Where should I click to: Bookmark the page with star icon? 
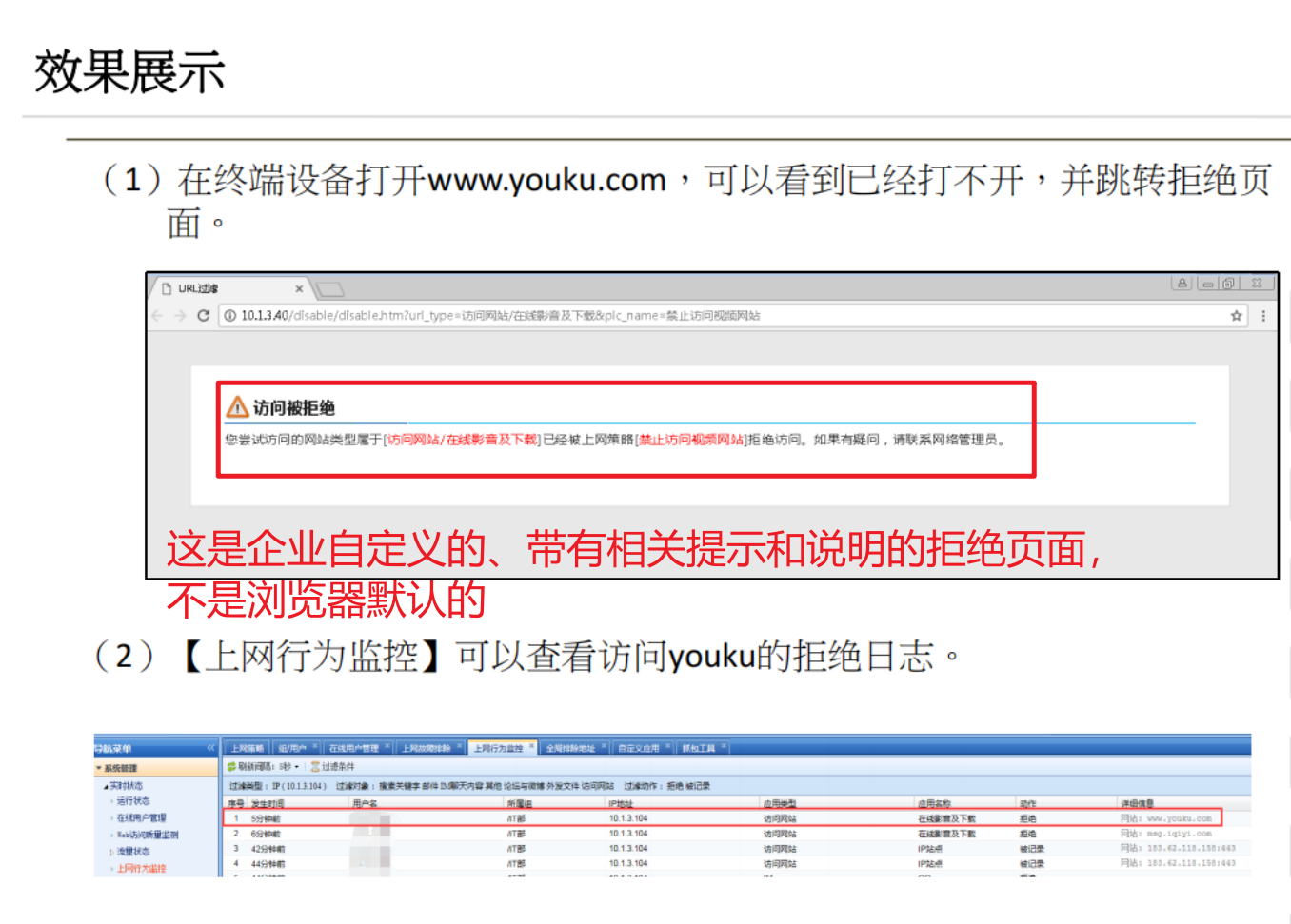(1236, 316)
